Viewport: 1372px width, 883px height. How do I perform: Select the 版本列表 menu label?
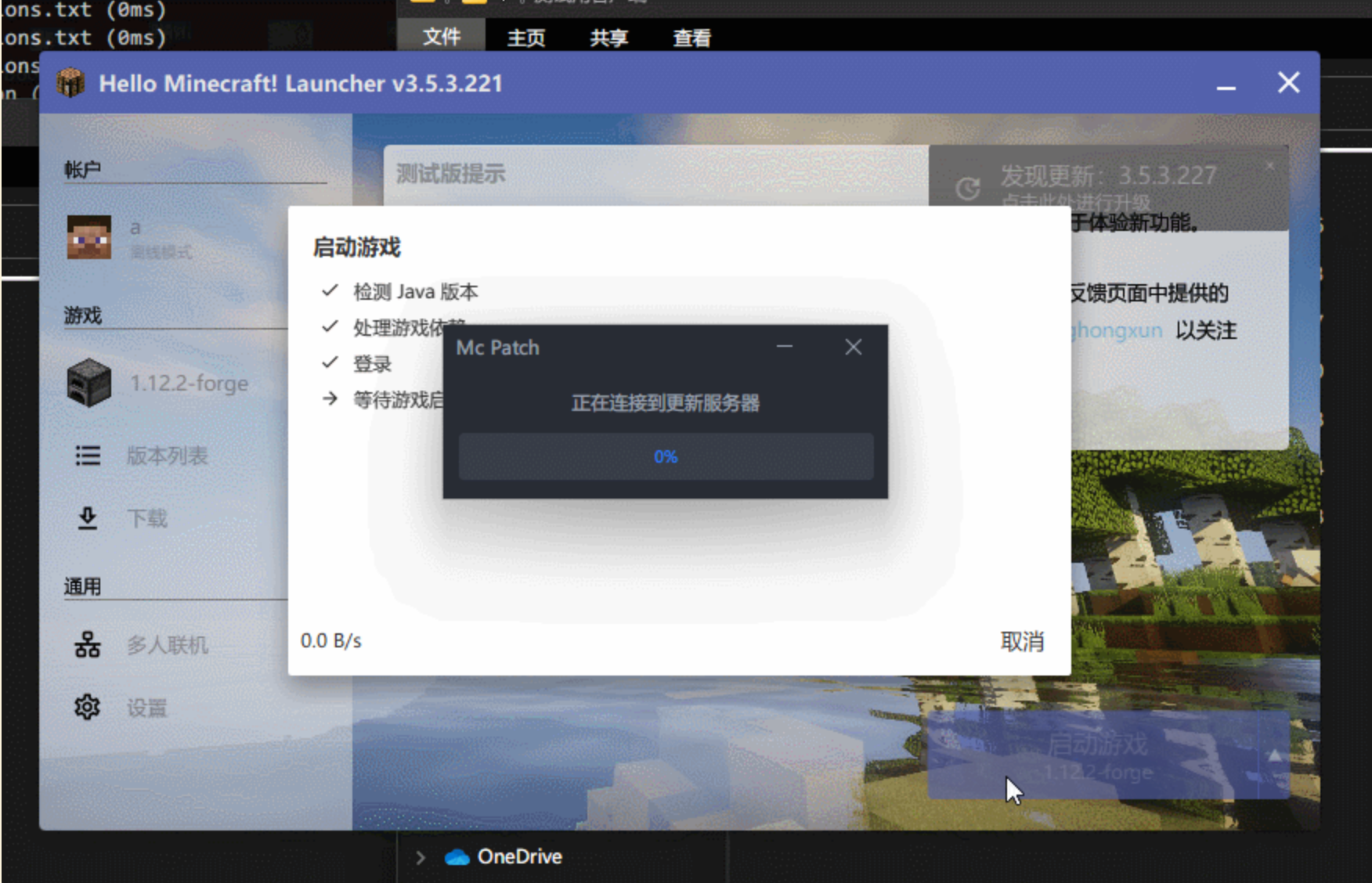pyautogui.click(x=168, y=456)
